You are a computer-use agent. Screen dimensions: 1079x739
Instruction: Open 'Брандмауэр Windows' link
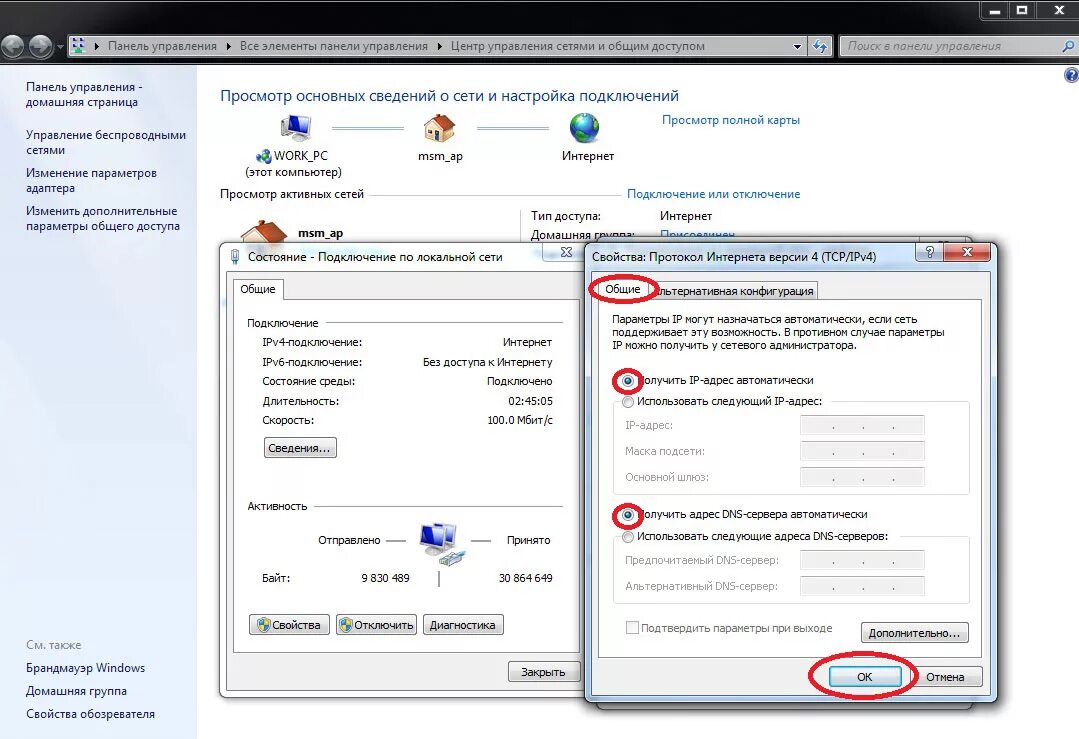tap(85, 667)
